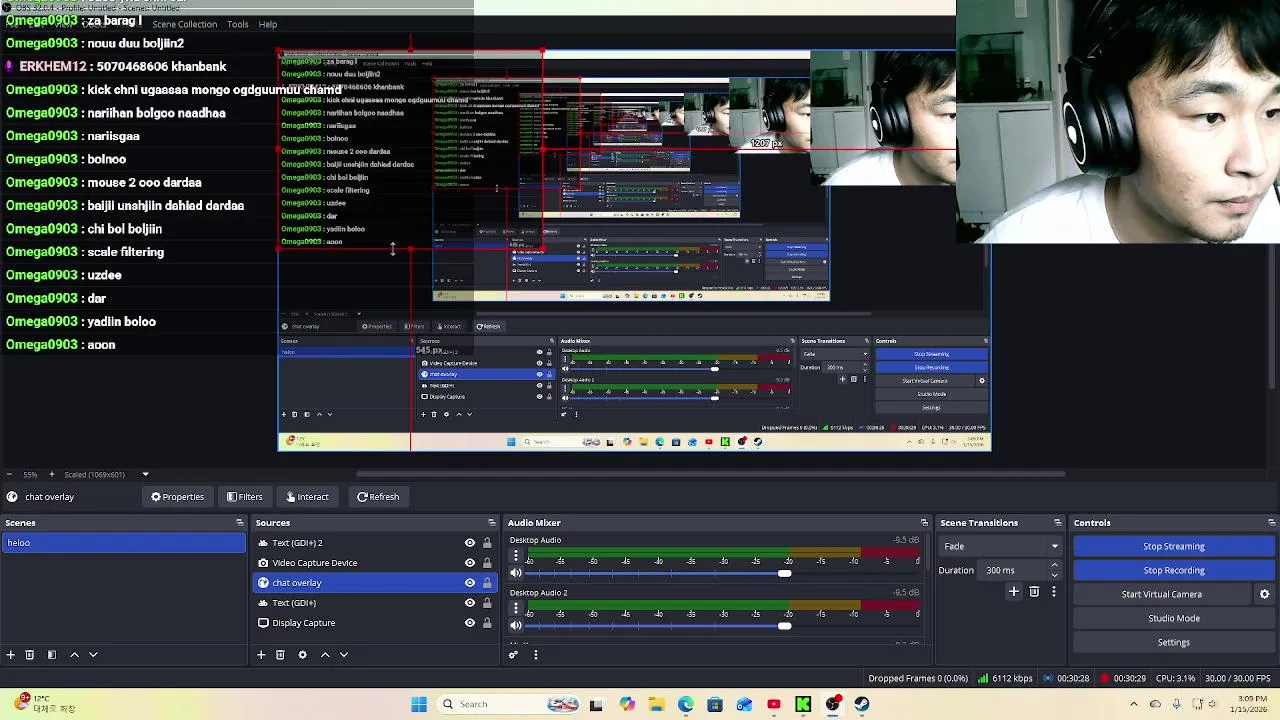Screen dimensions: 1280x720
Task: Toggle lock on chat overlay source
Action: (487, 583)
